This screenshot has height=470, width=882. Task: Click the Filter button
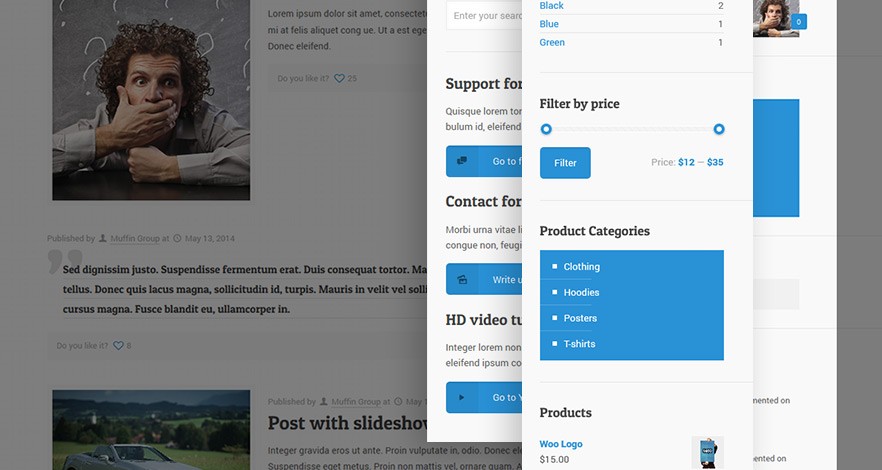click(x=565, y=163)
